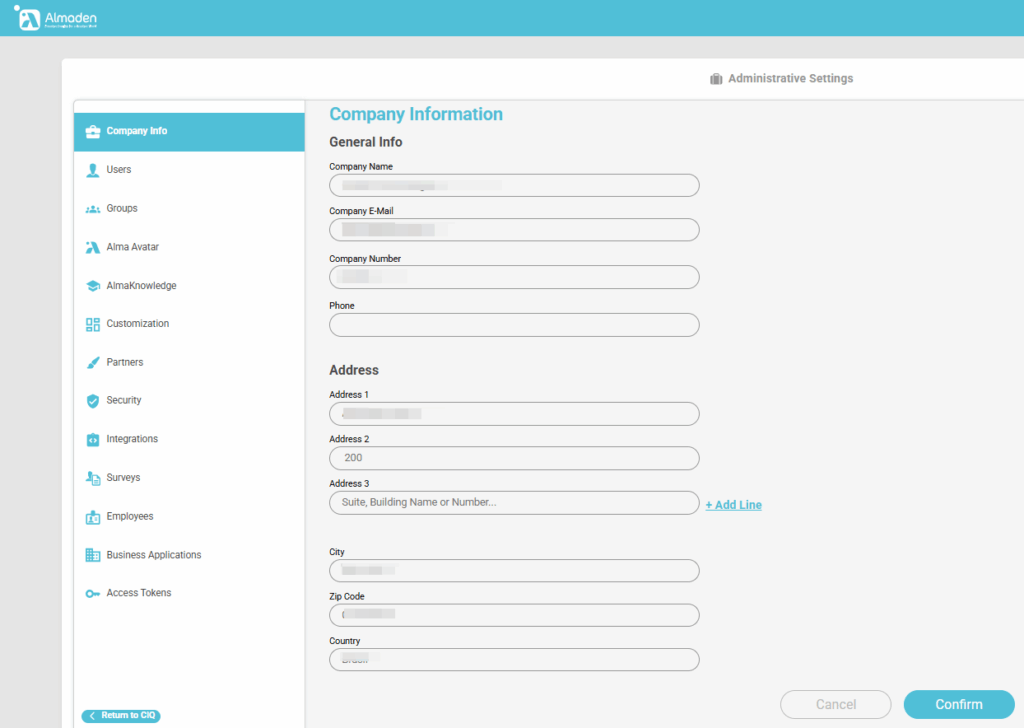Viewport: 1024px width, 728px height.
Task: Open the Surveys menu item
Action: [123, 478]
